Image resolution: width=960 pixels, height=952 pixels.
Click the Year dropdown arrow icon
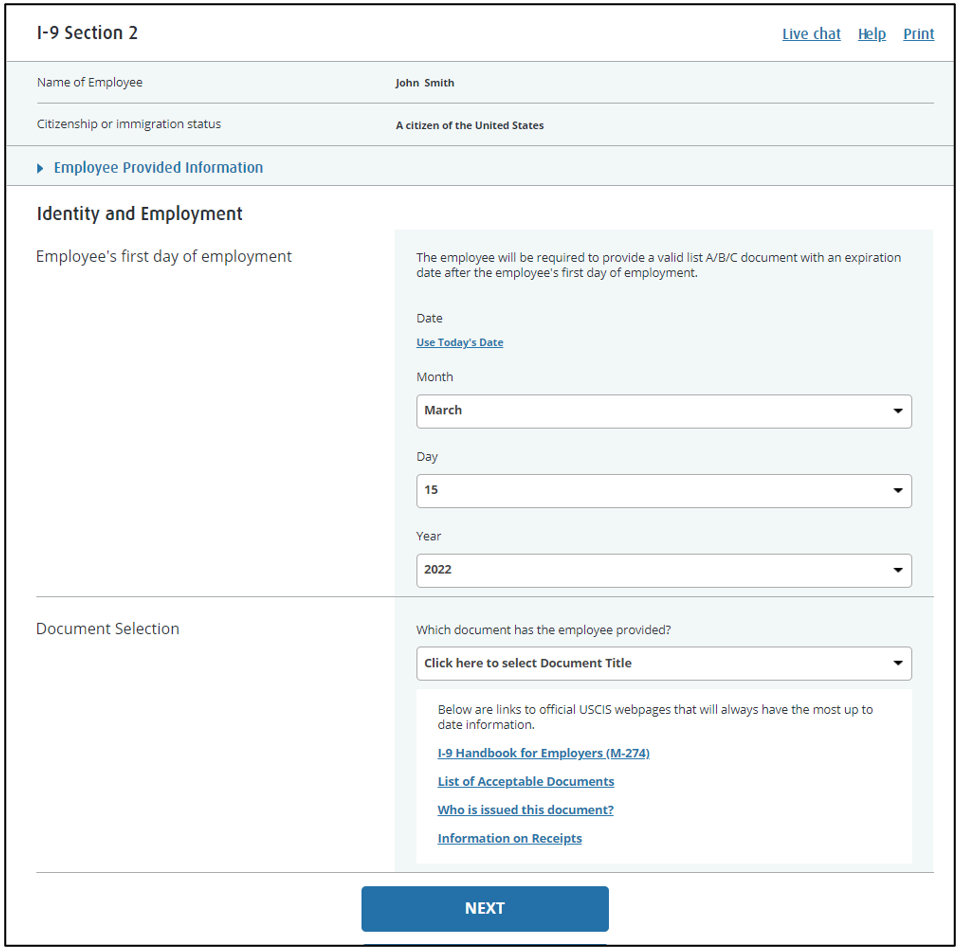[x=897, y=570]
